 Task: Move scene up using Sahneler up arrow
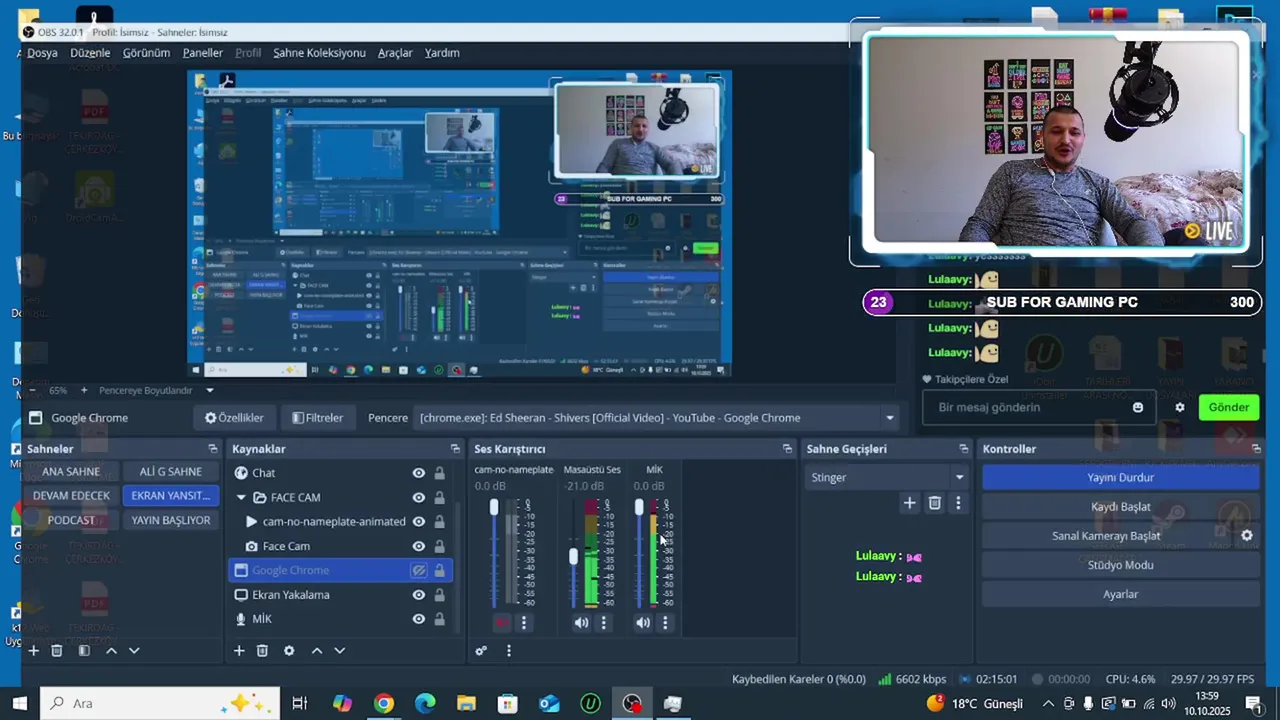[111, 650]
